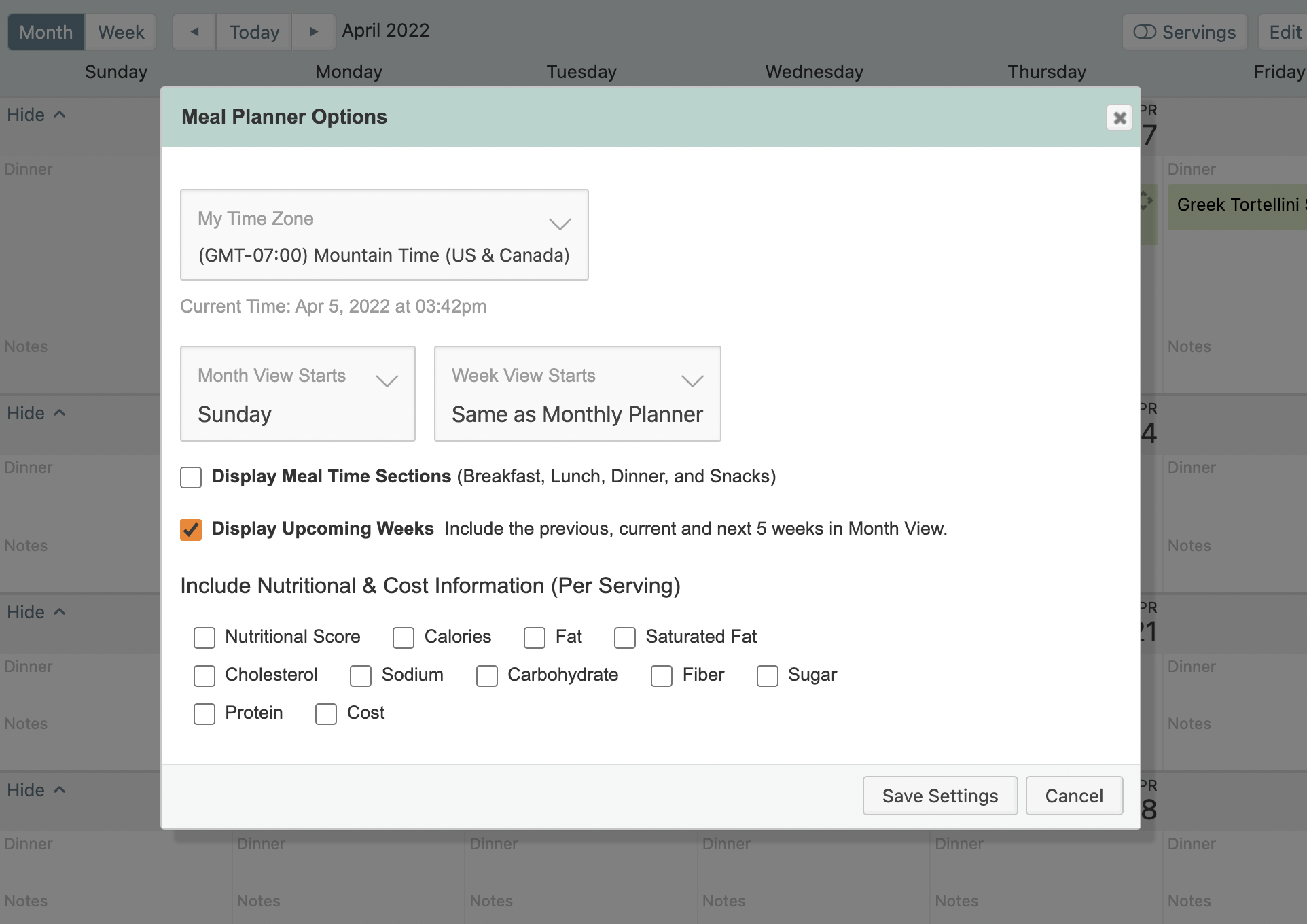The height and width of the screenshot is (924, 1307).
Task: Cancel the options dialog
Action: pyautogui.click(x=1073, y=796)
